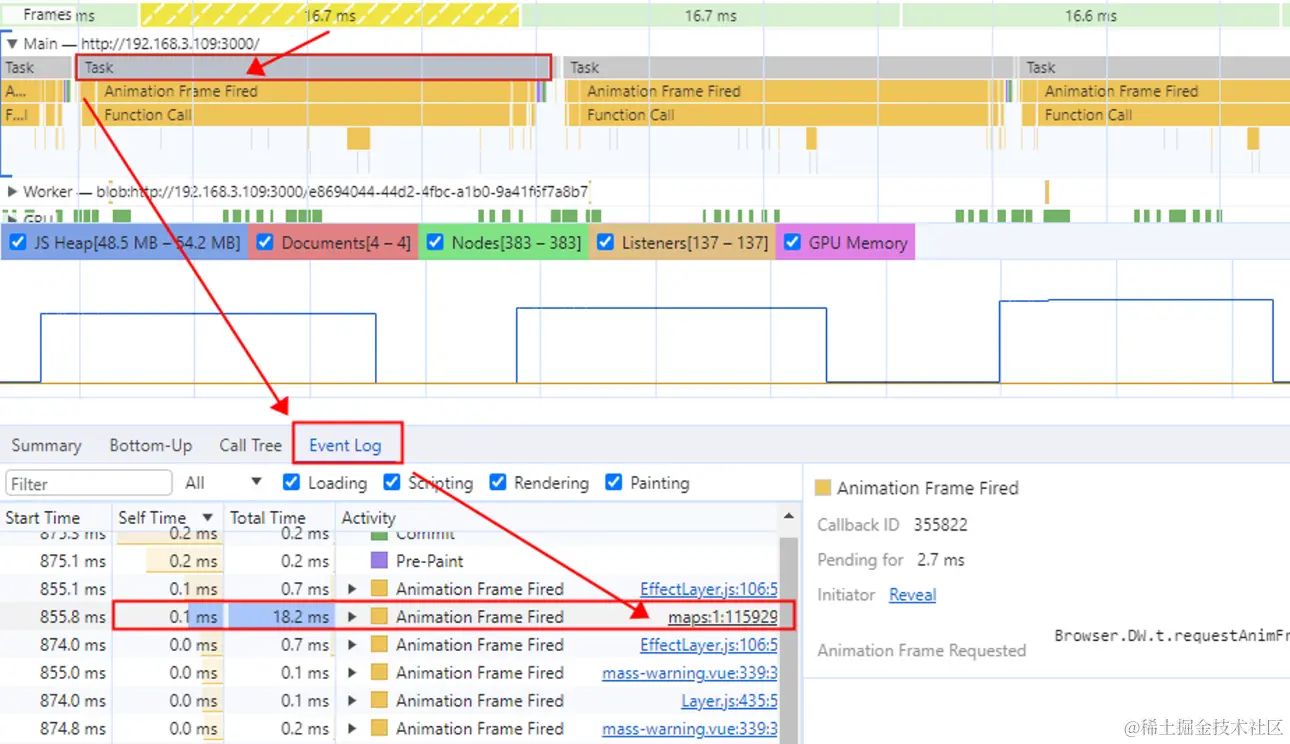Viewport: 1290px width, 744px height.
Task: Toggle the Painting filter checkbox
Action: (x=613, y=482)
